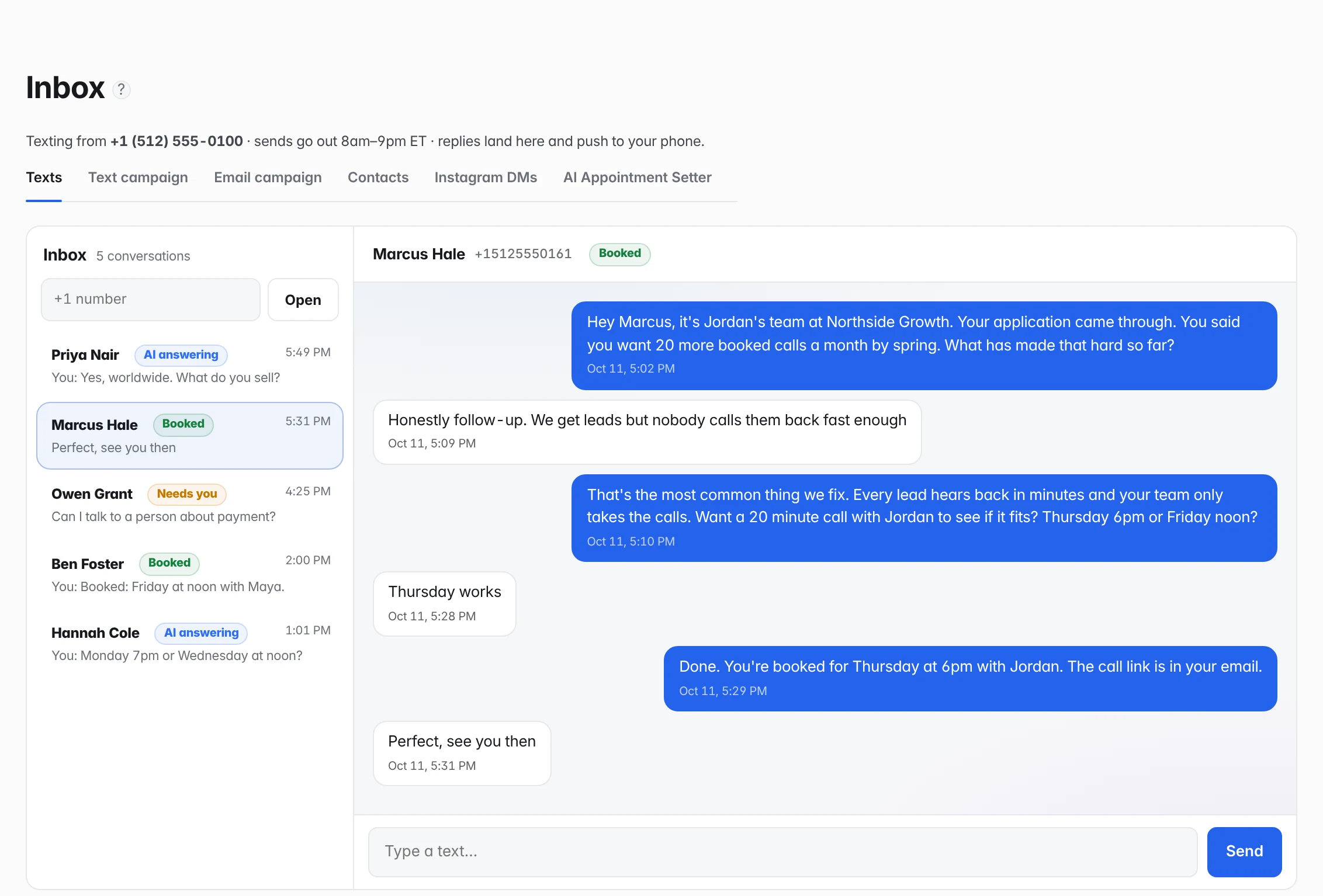The height and width of the screenshot is (896, 1323).
Task: Click 'Can I talk to a person about payment?' preview
Action: click(164, 517)
